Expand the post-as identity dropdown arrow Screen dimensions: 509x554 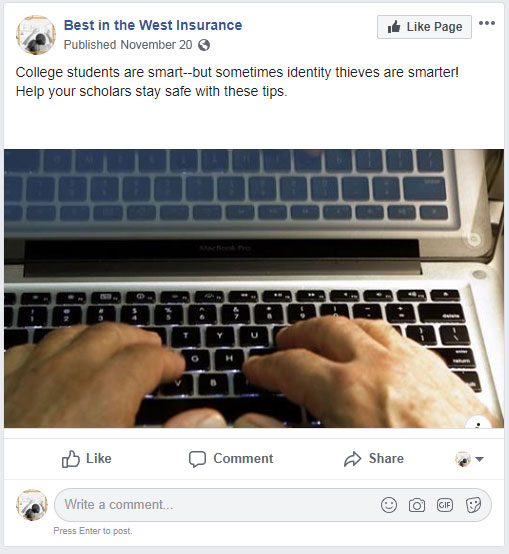pyautogui.click(x=479, y=459)
